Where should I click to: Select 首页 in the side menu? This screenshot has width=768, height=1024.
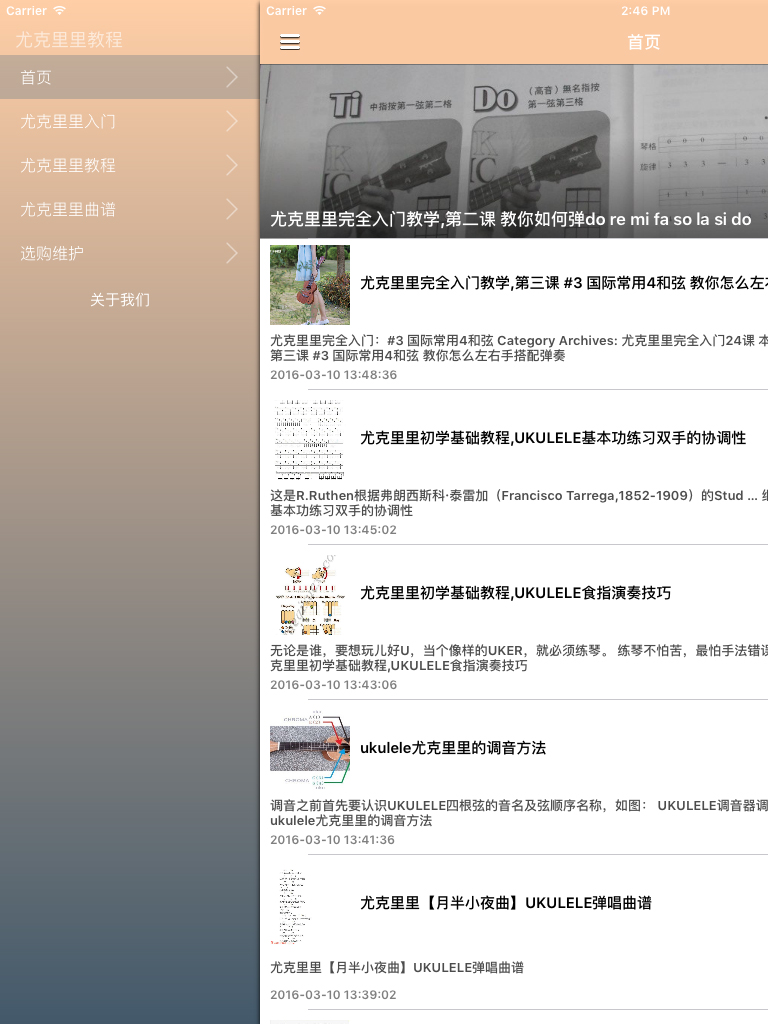click(129, 77)
